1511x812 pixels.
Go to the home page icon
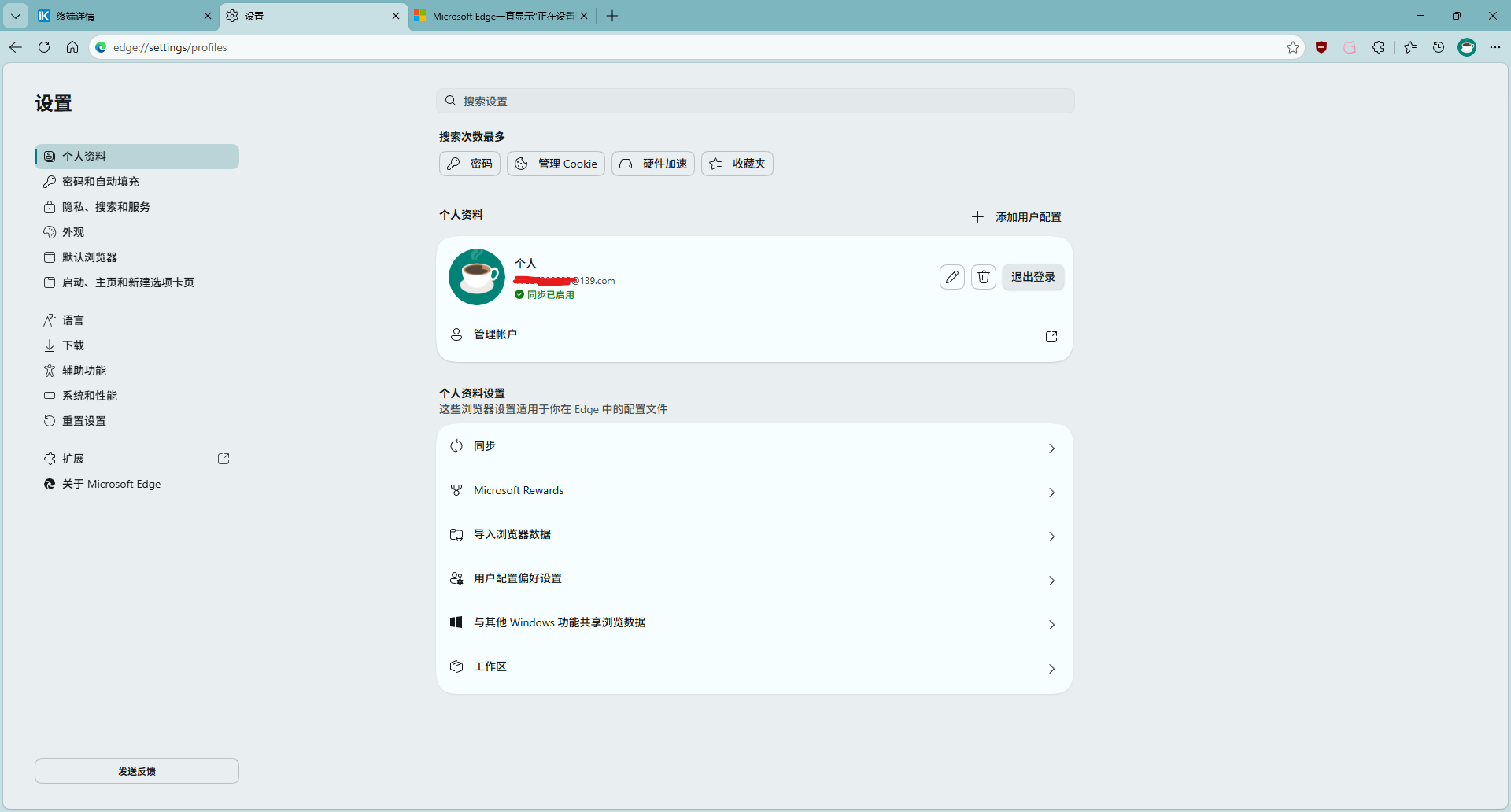click(72, 47)
